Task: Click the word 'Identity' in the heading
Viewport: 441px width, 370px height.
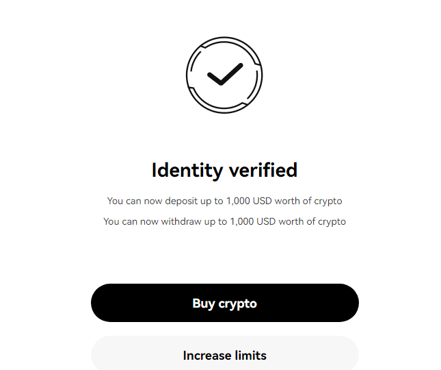Action: coord(187,170)
